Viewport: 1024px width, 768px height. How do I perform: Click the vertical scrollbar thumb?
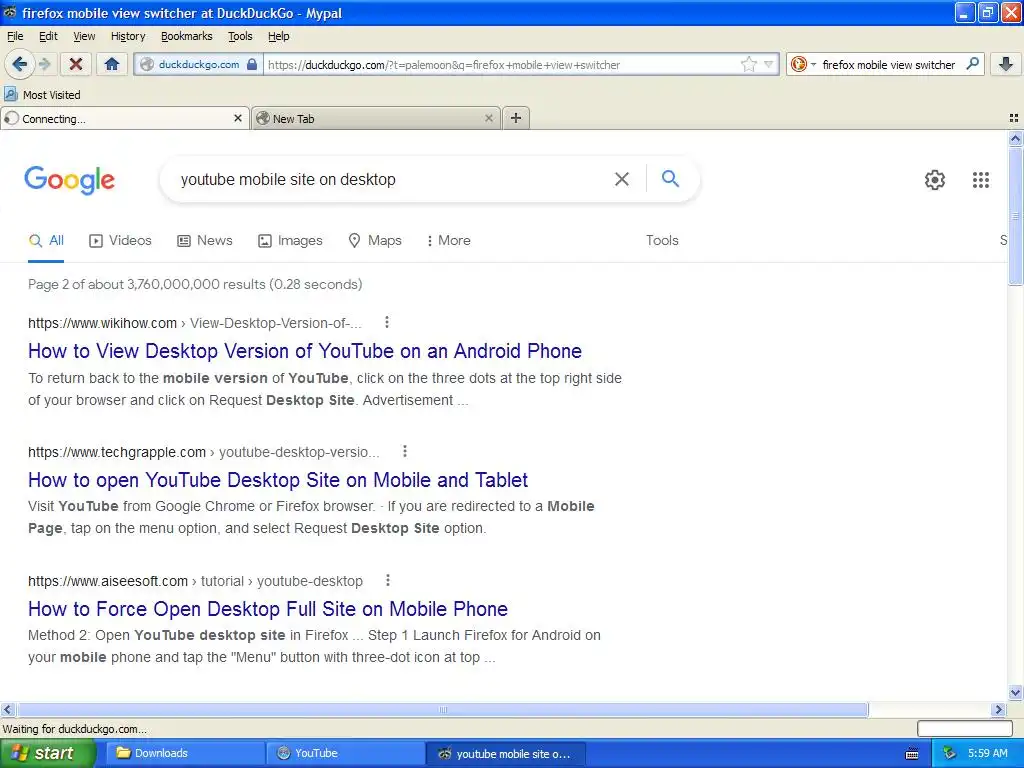pos(1015,217)
